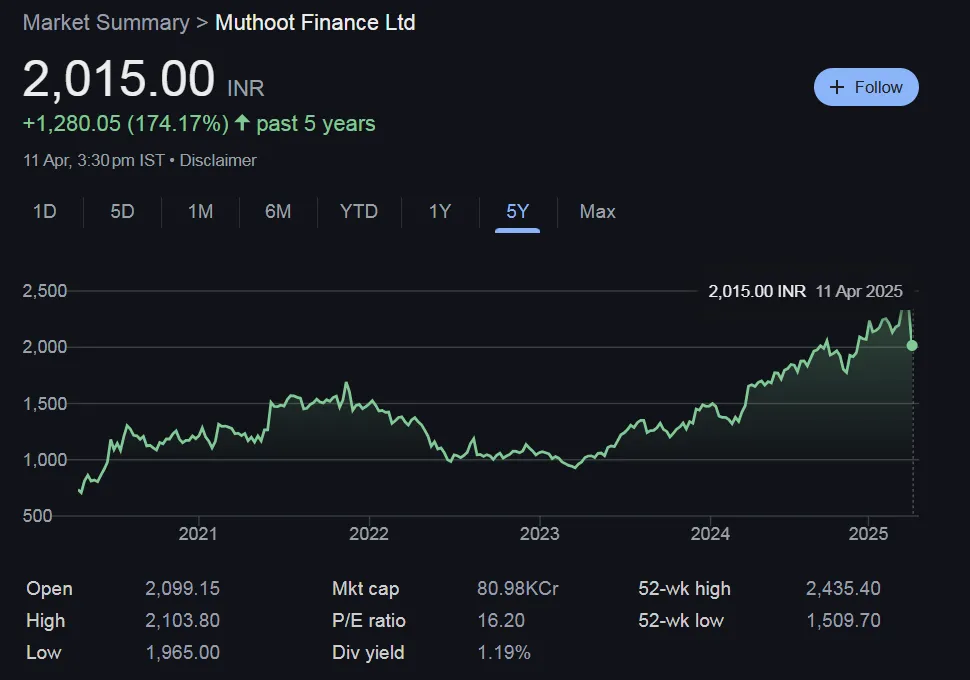Click the 2024 x-axis label
Screen dimensions: 970x680
[x=710, y=534]
